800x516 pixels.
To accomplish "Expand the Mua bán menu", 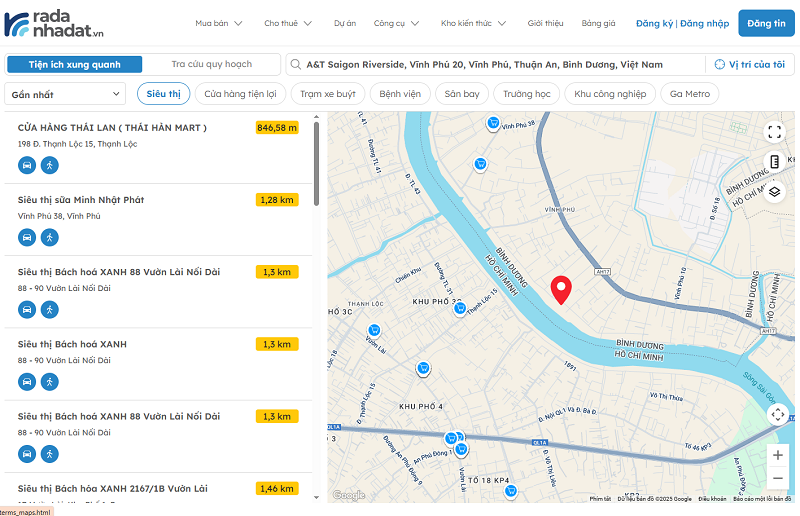I will 218,23.
